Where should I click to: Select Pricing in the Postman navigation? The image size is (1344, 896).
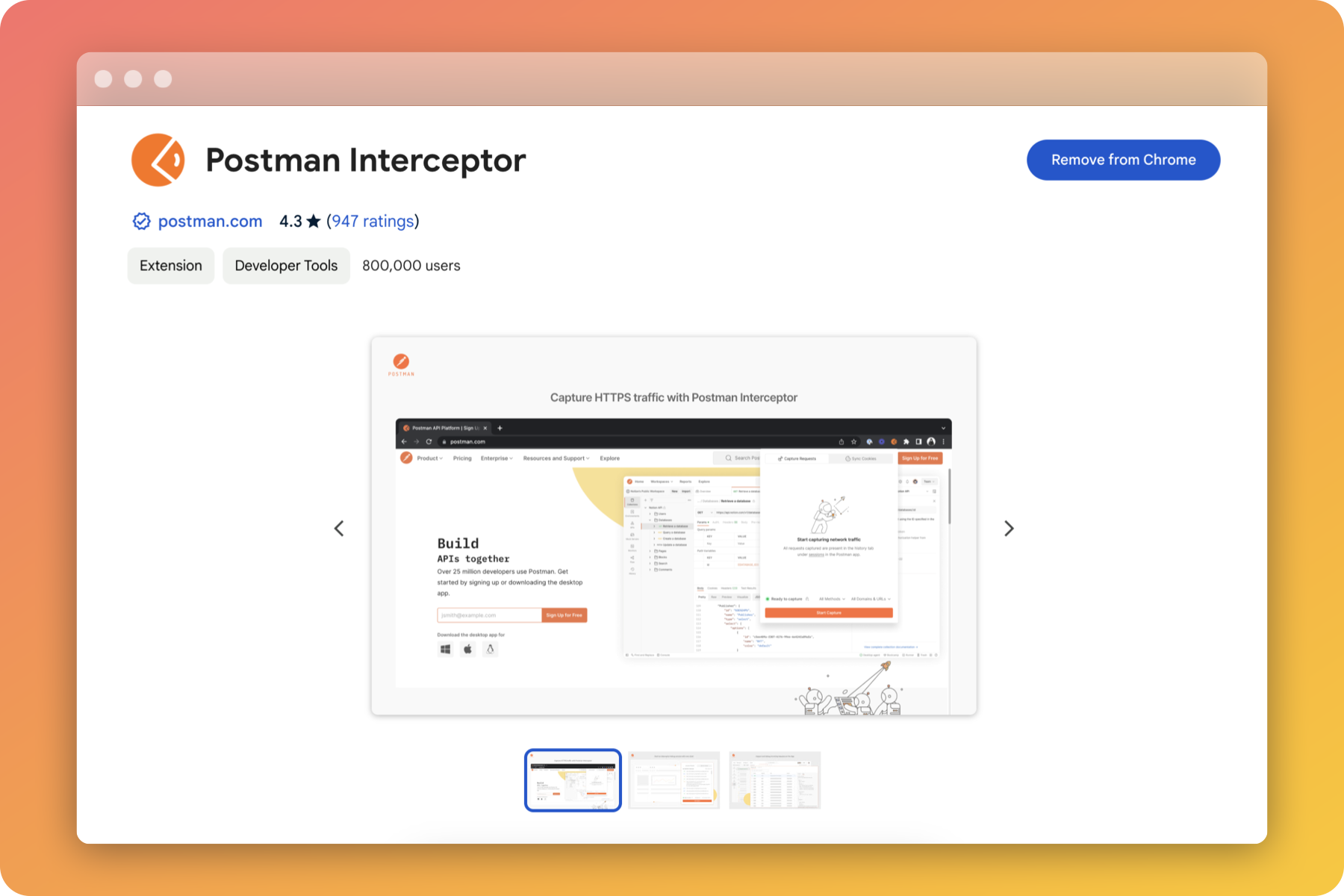(462, 458)
